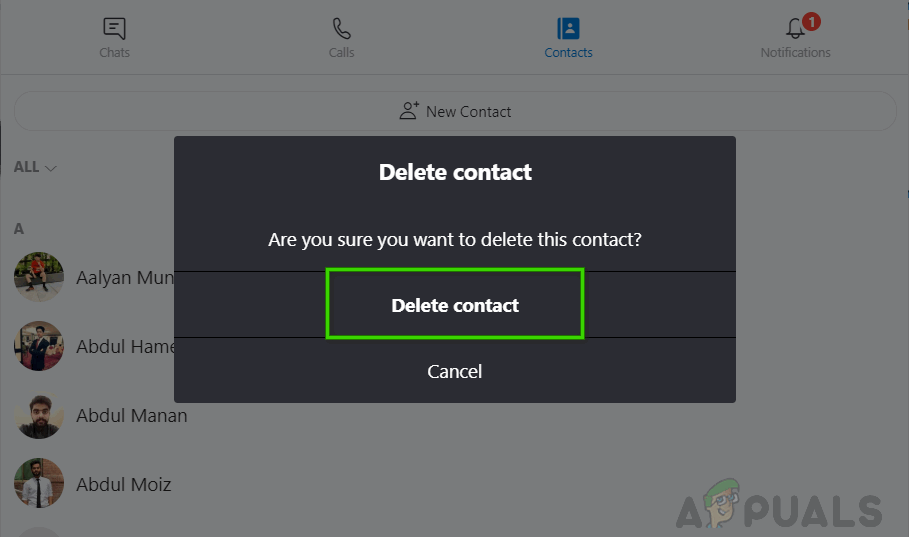Switch to the Chats tab label
The height and width of the screenshot is (537, 909).
tap(114, 52)
